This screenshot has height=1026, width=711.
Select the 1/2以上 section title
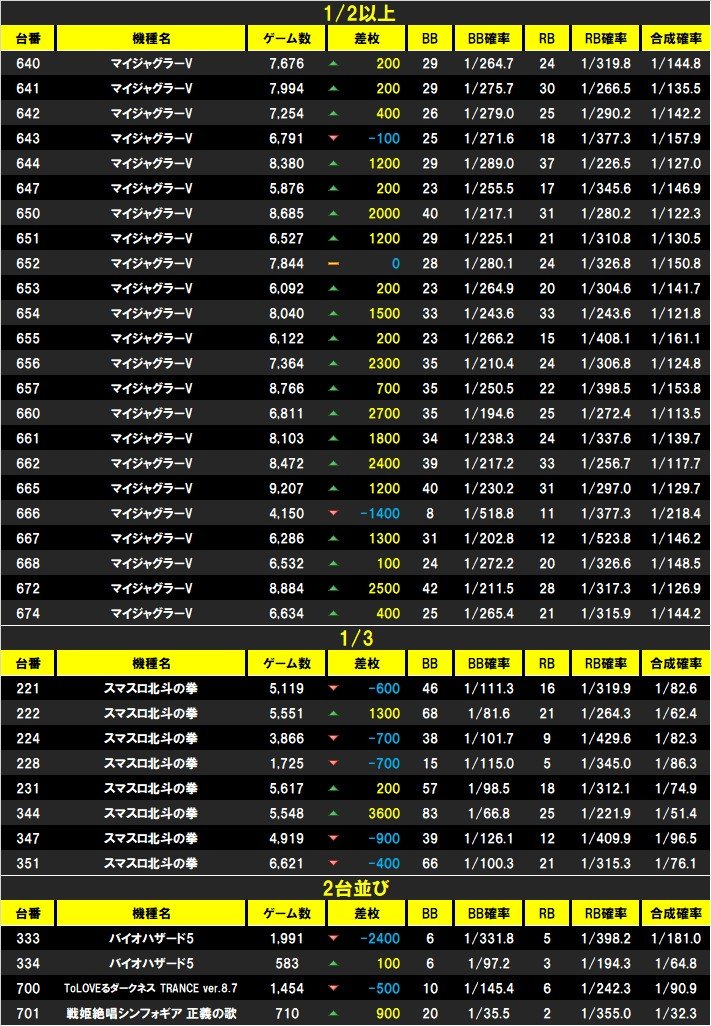pyautogui.click(x=359, y=13)
